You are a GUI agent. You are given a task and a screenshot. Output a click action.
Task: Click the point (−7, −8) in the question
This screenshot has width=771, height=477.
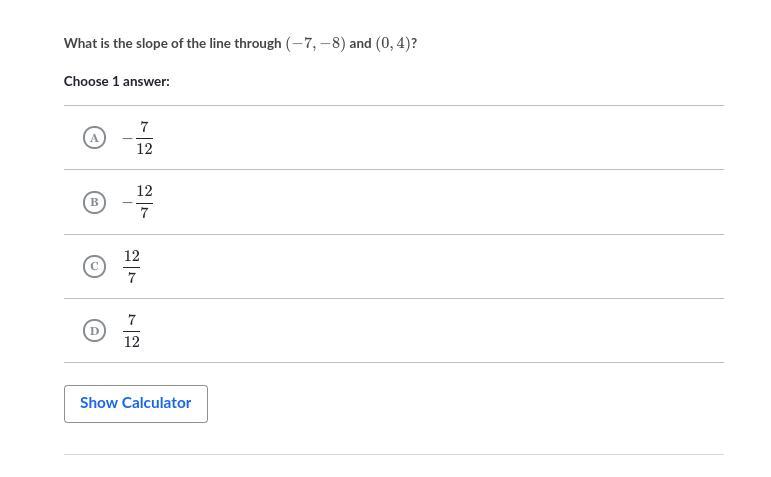click(315, 44)
